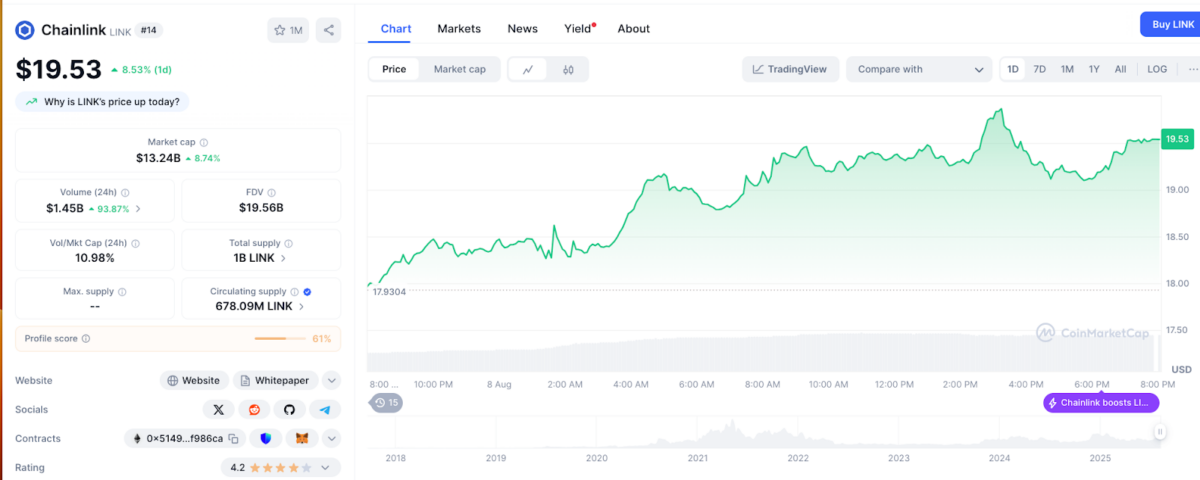The height and width of the screenshot is (480, 1200).
Task: Open Chainlink's GitHub social link
Action: pyautogui.click(x=289, y=409)
